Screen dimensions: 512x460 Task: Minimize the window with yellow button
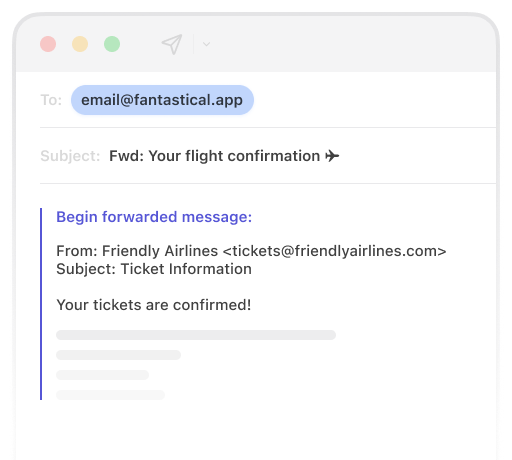point(80,44)
